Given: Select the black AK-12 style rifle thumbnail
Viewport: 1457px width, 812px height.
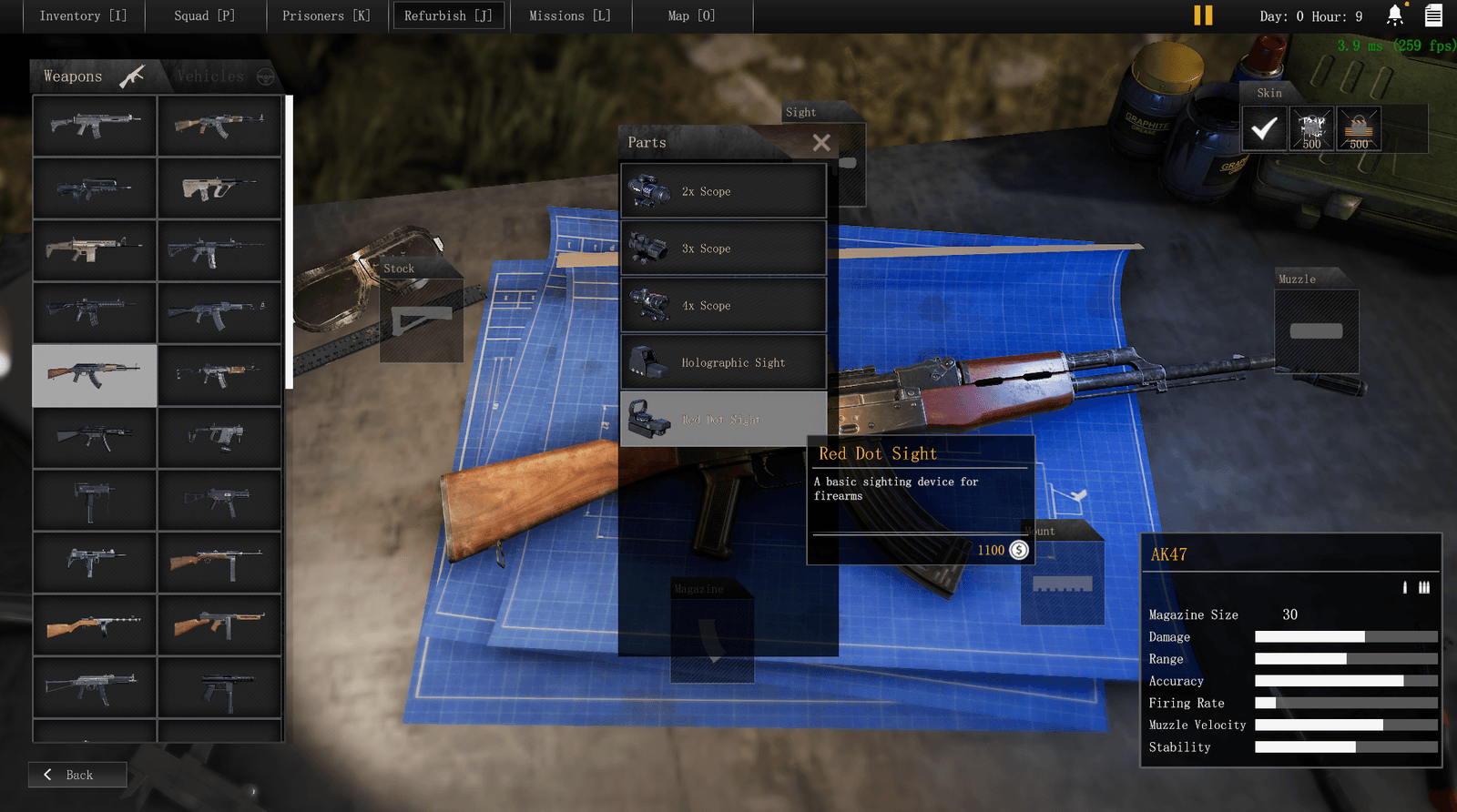Looking at the screenshot, I should [219, 312].
